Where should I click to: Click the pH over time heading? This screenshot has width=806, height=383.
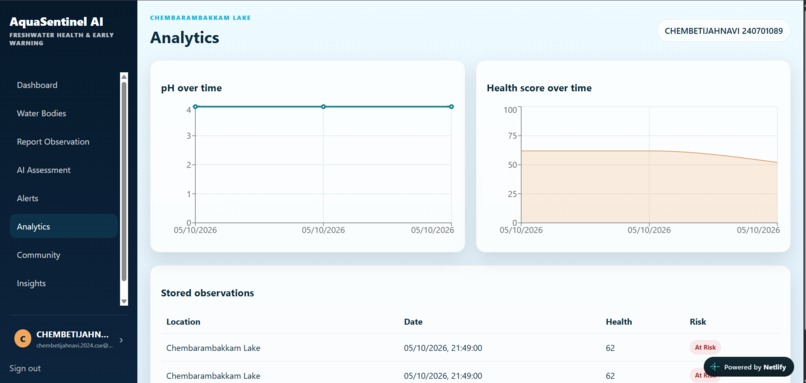[191, 88]
